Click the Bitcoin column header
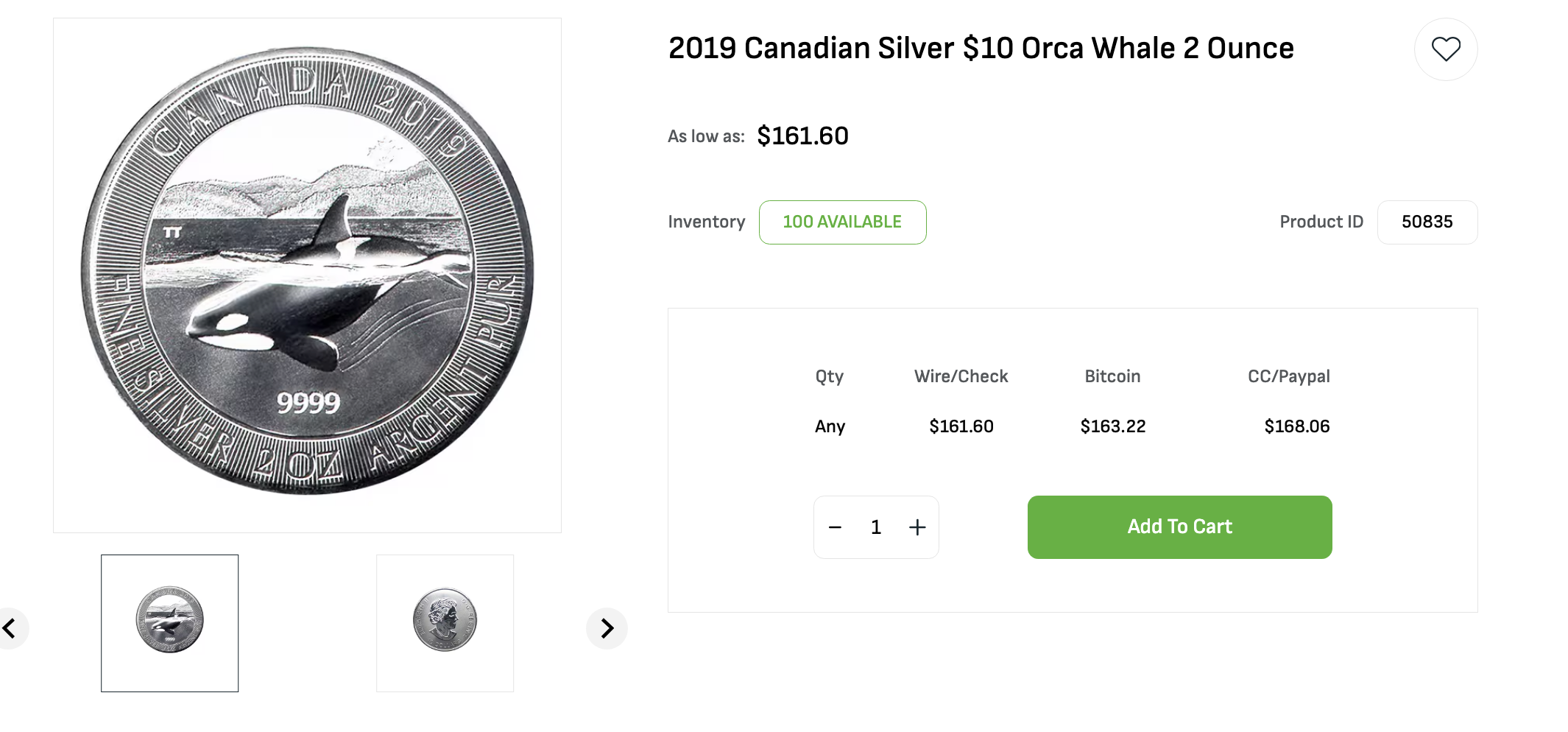This screenshot has height=732, width=1568. [1112, 376]
